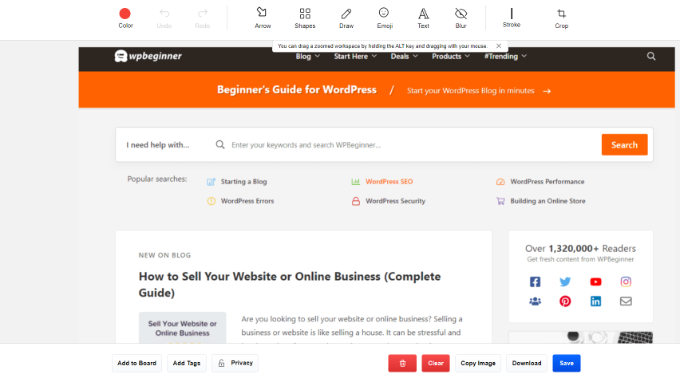This screenshot has width=680, height=378.
Task: Open the #Trending dropdown
Action: tap(505, 56)
